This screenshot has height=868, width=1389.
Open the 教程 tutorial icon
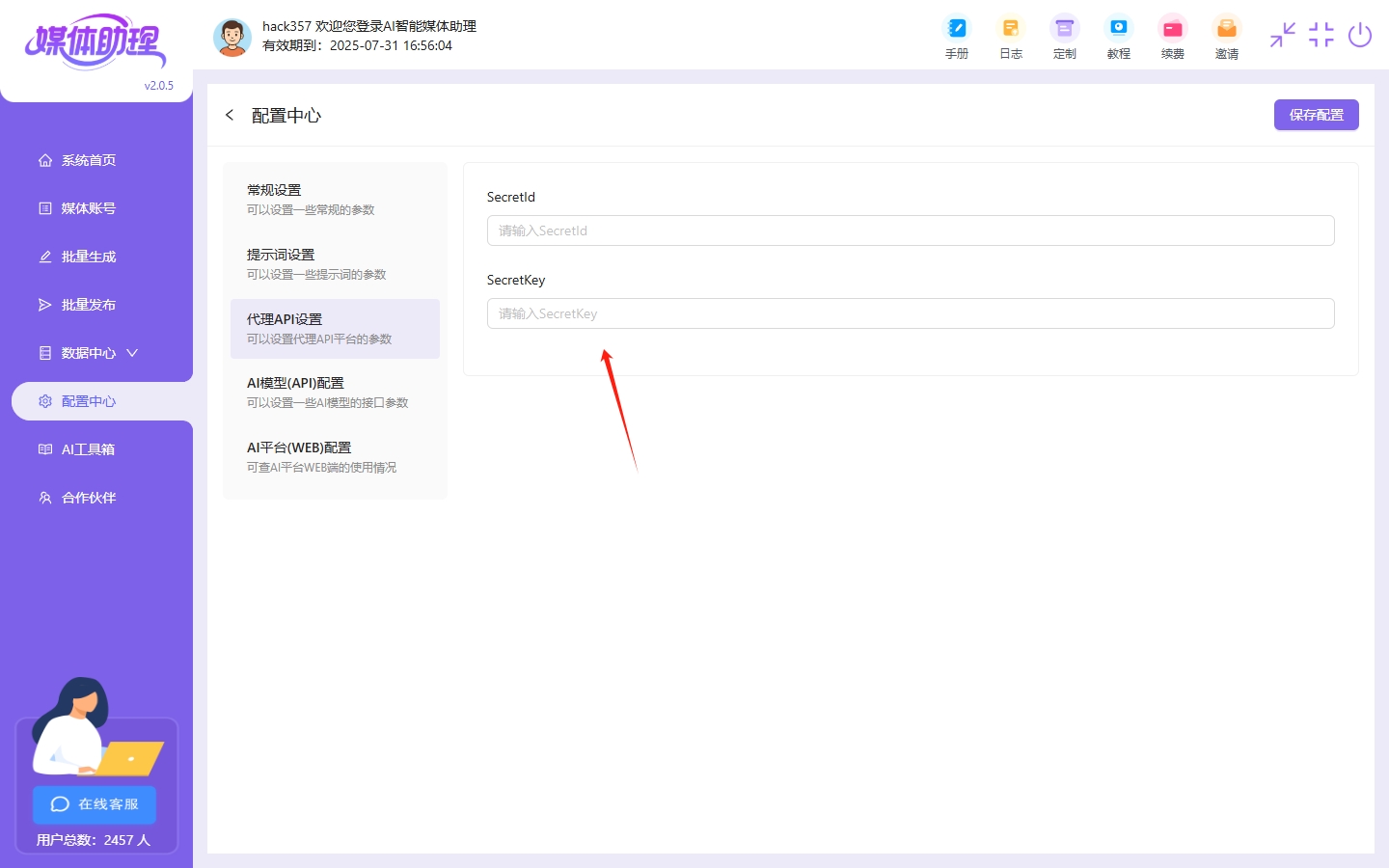(1118, 36)
